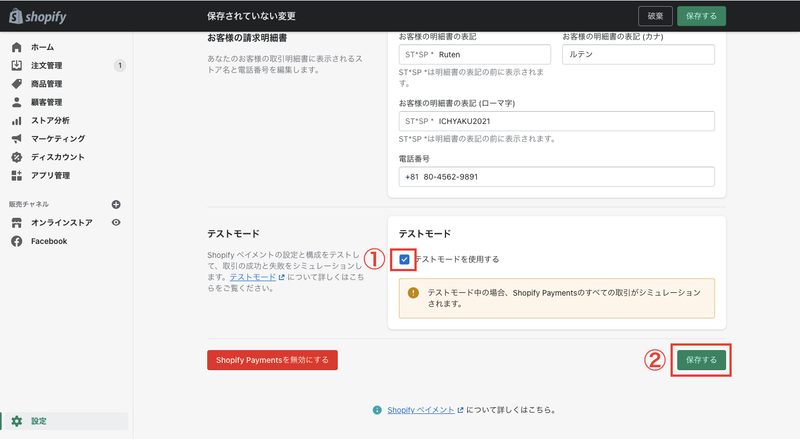Click the Facebook channel icon
This screenshot has width=800, height=439.
[x=16, y=241]
